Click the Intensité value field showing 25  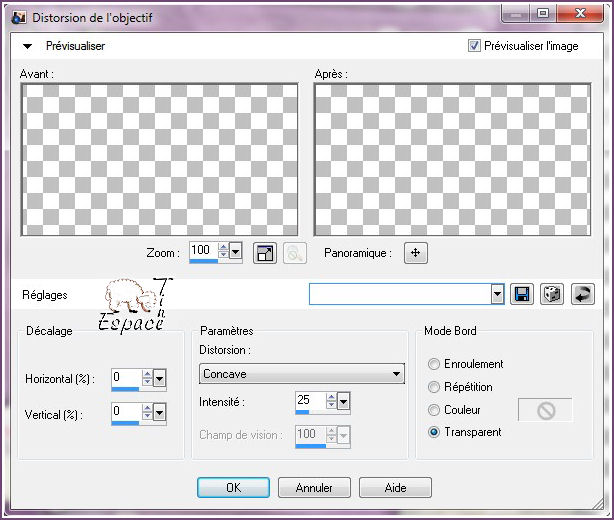point(311,401)
